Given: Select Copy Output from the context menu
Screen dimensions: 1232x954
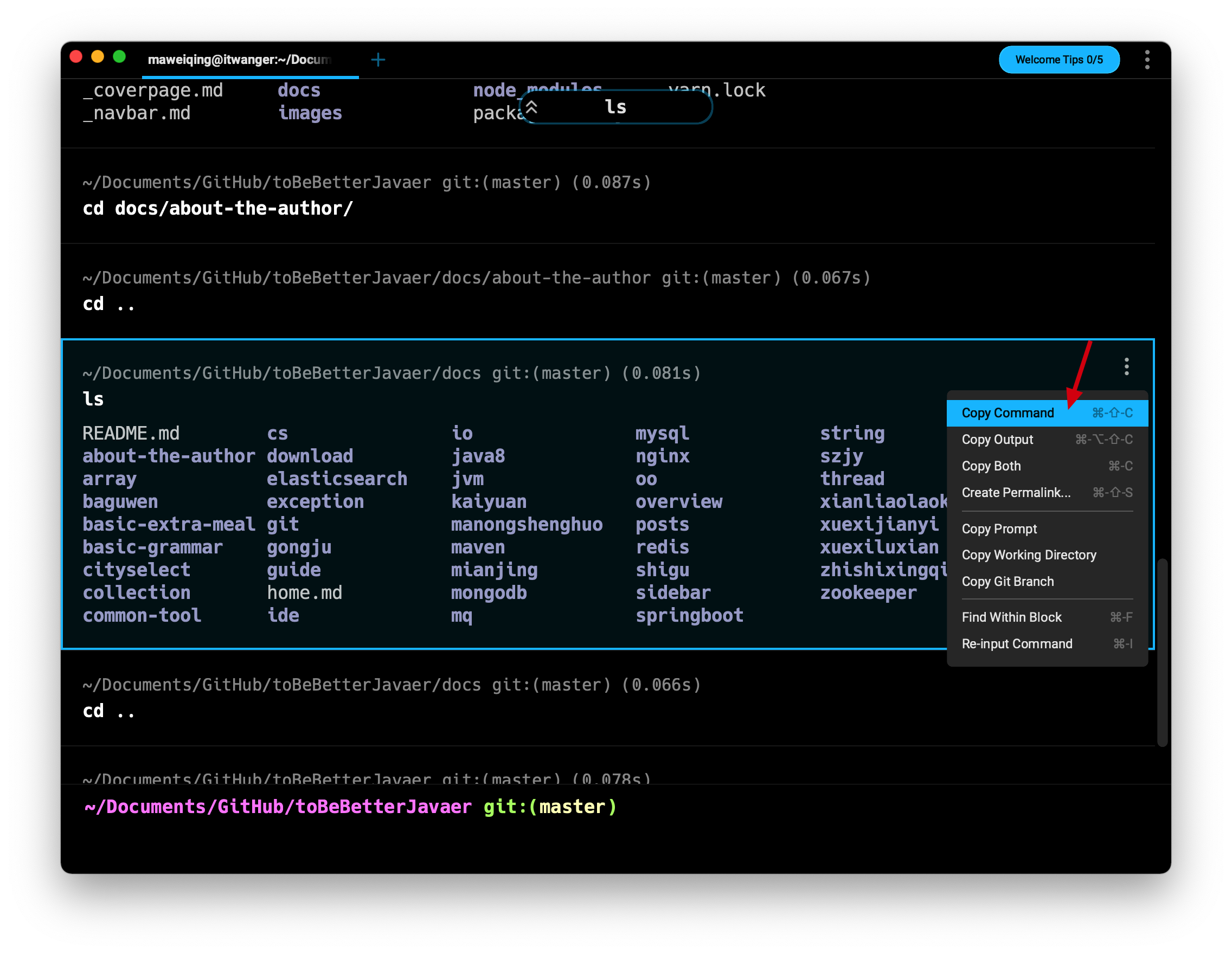Looking at the screenshot, I should click(x=997, y=439).
